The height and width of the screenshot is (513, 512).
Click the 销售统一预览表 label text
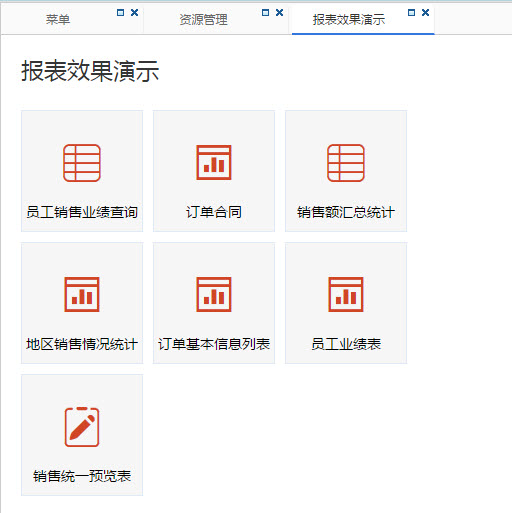82,476
